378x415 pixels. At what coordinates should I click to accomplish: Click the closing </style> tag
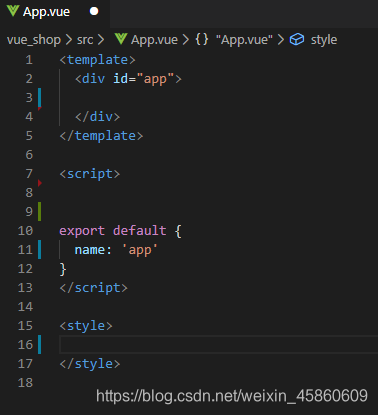(x=90, y=364)
